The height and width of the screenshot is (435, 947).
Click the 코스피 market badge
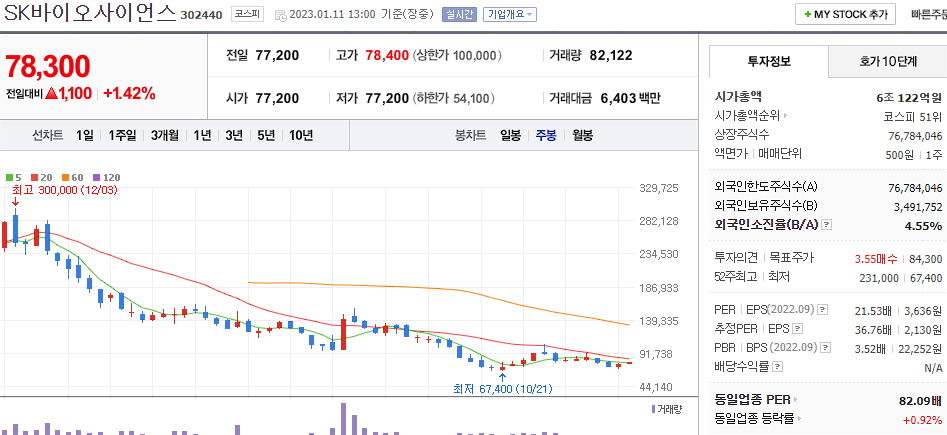(x=247, y=15)
